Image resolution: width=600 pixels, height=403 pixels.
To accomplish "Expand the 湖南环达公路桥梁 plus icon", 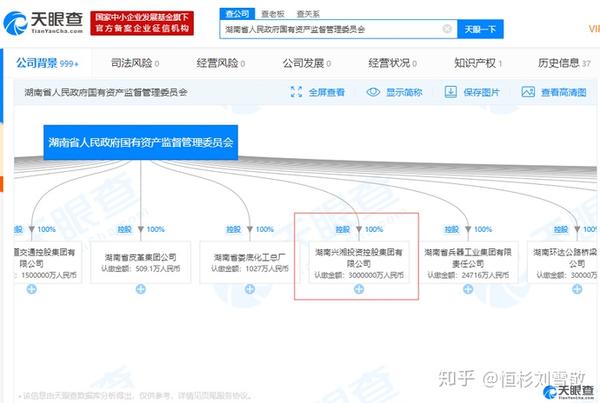I will 577,289.
